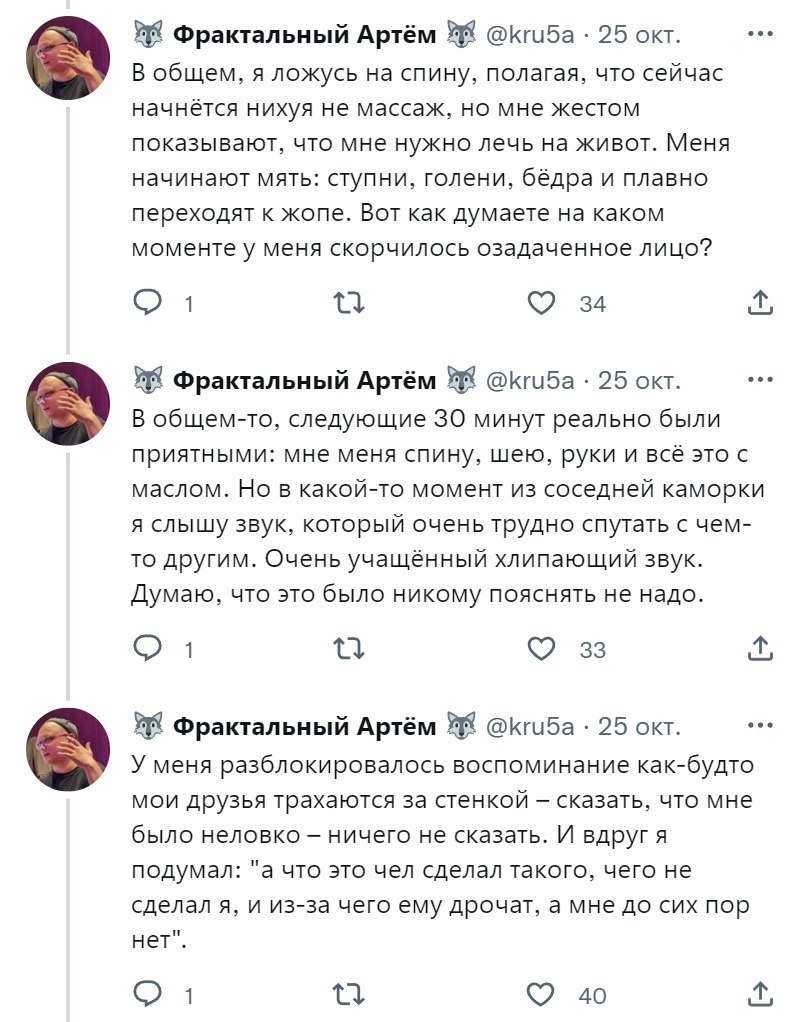Open more options on the third tweet

760,725
